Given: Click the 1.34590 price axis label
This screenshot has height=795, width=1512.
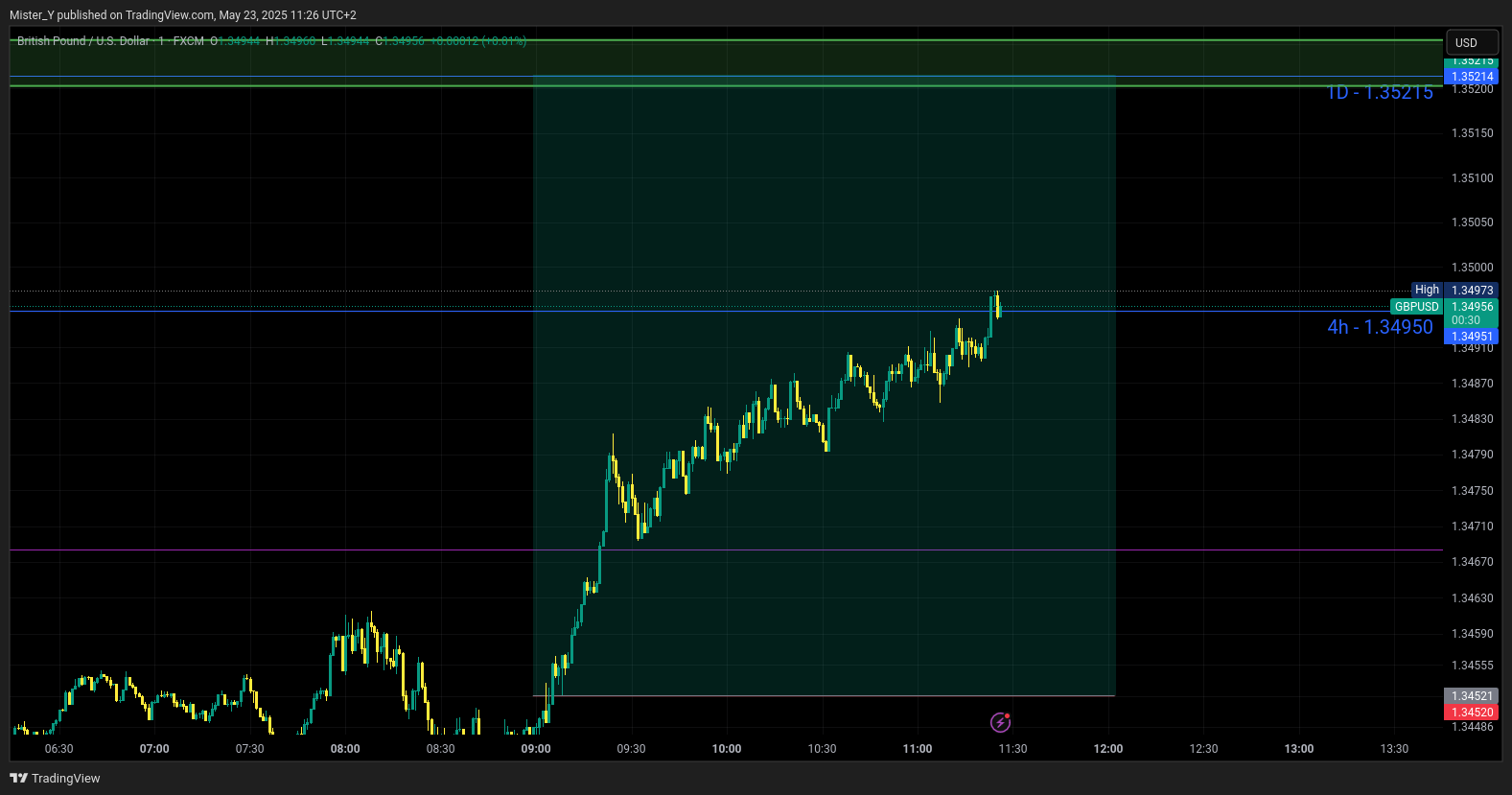Looking at the screenshot, I should click(x=1472, y=634).
